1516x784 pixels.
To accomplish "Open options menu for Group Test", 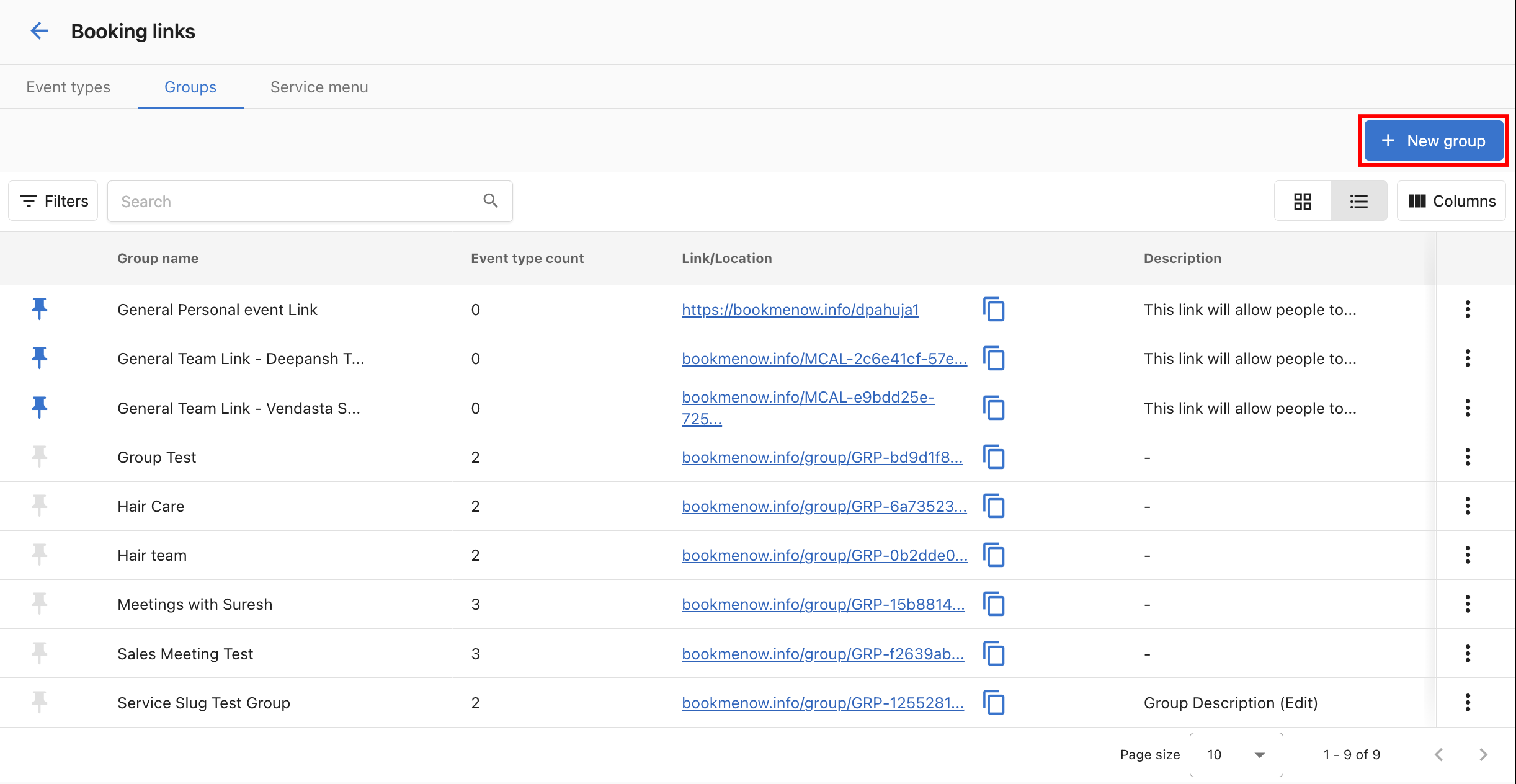I will pos(1468,457).
